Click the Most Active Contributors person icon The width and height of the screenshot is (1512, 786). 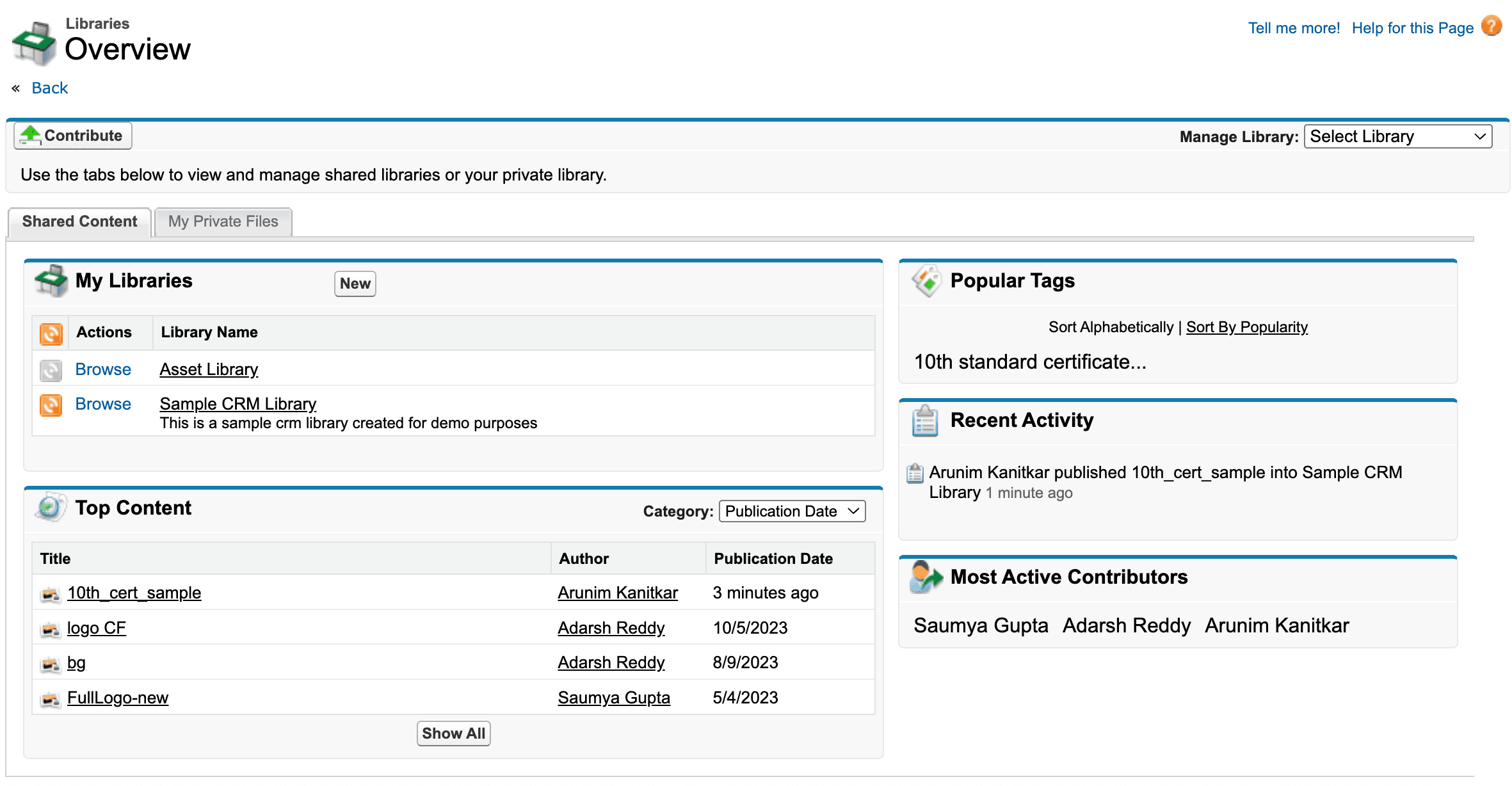coord(924,576)
